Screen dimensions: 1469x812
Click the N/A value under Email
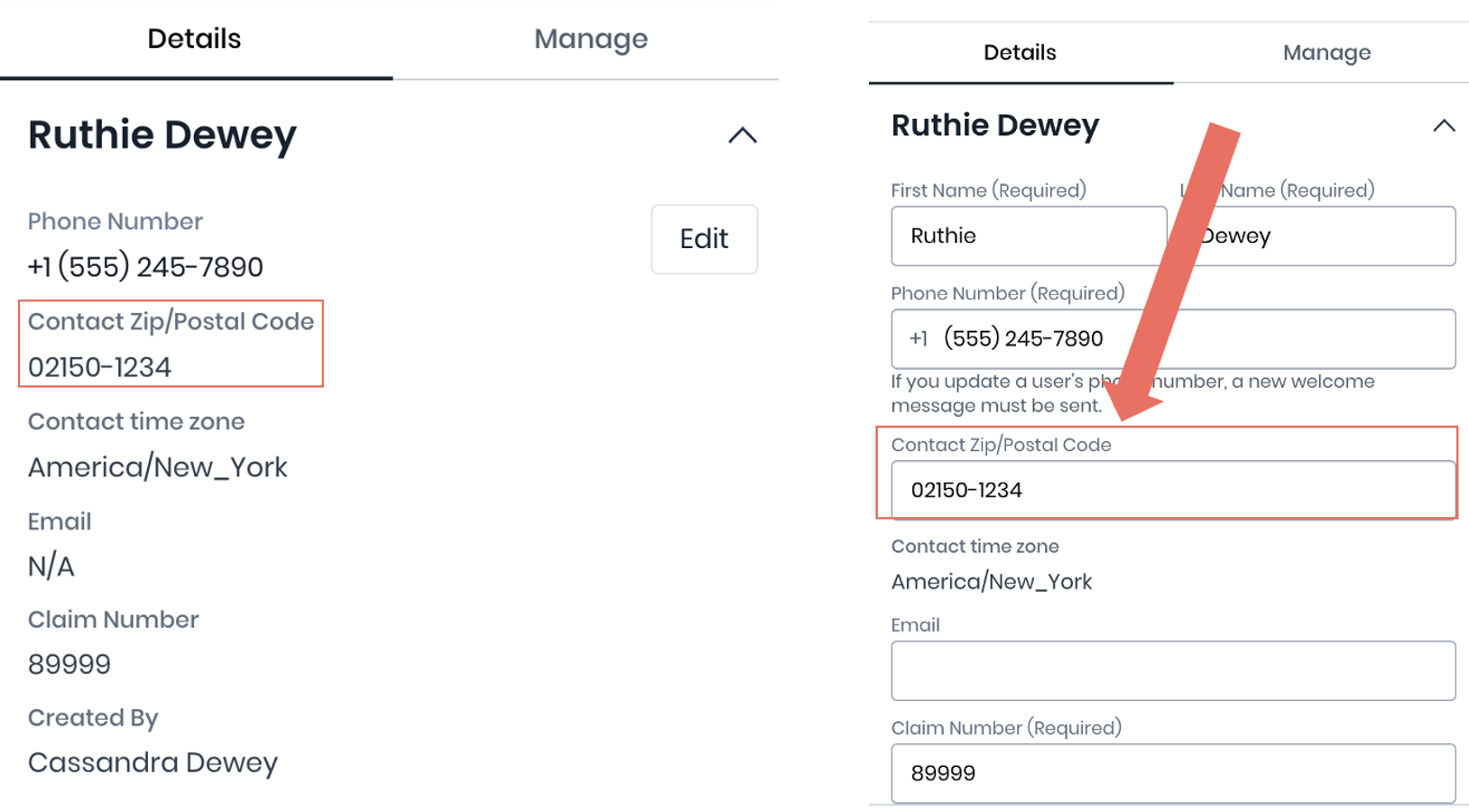(x=51, y=567)
